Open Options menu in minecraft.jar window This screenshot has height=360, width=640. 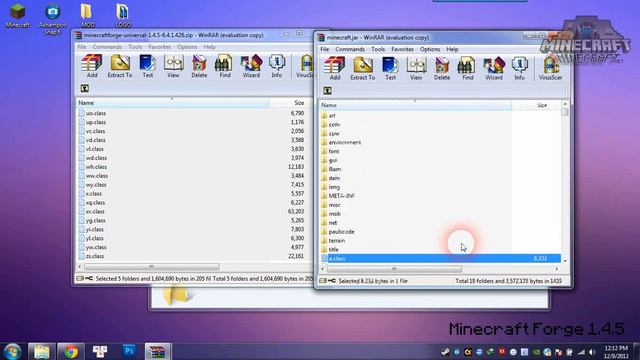[x=430, y=49]
